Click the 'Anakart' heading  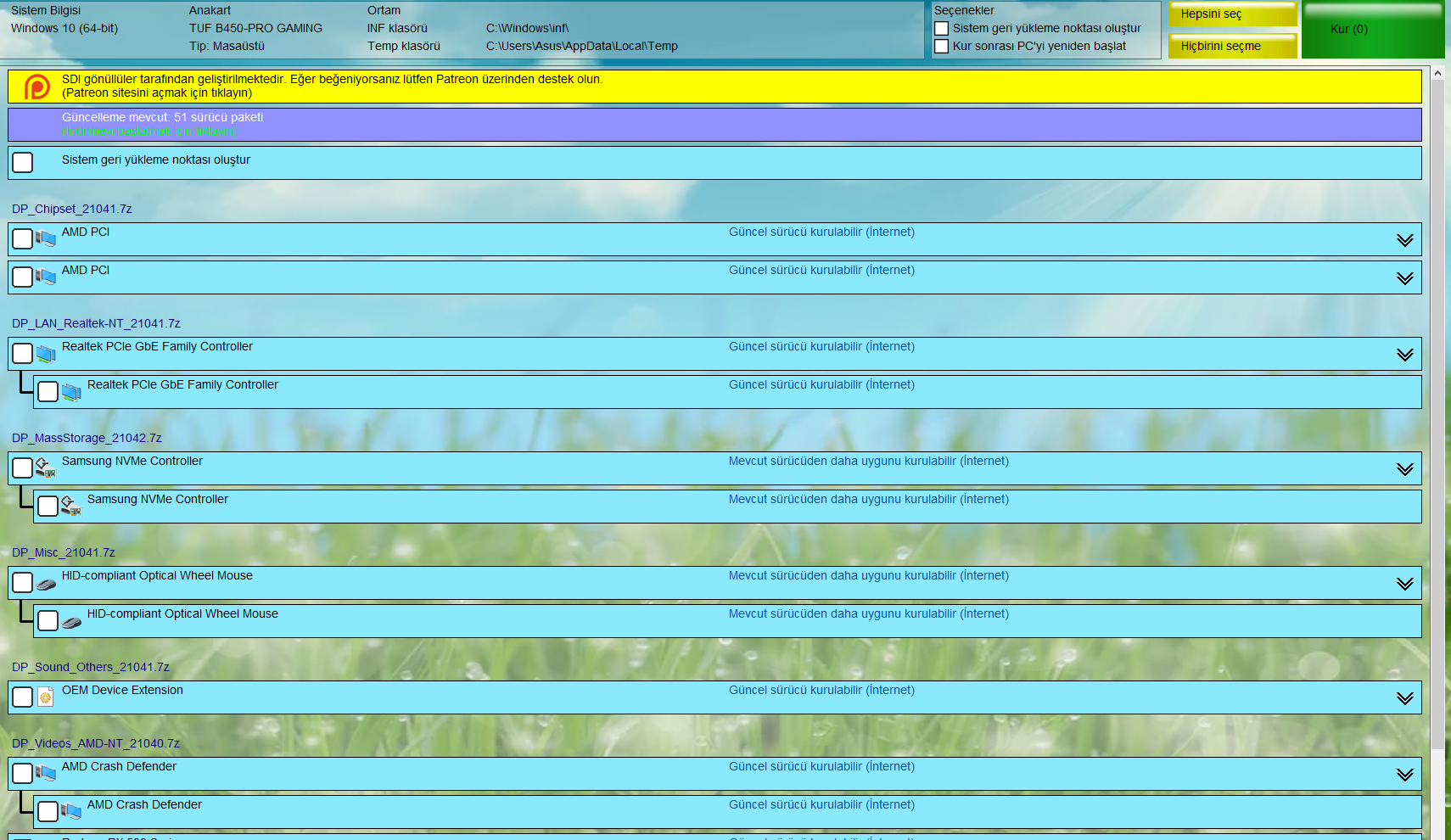click(210, 11)
